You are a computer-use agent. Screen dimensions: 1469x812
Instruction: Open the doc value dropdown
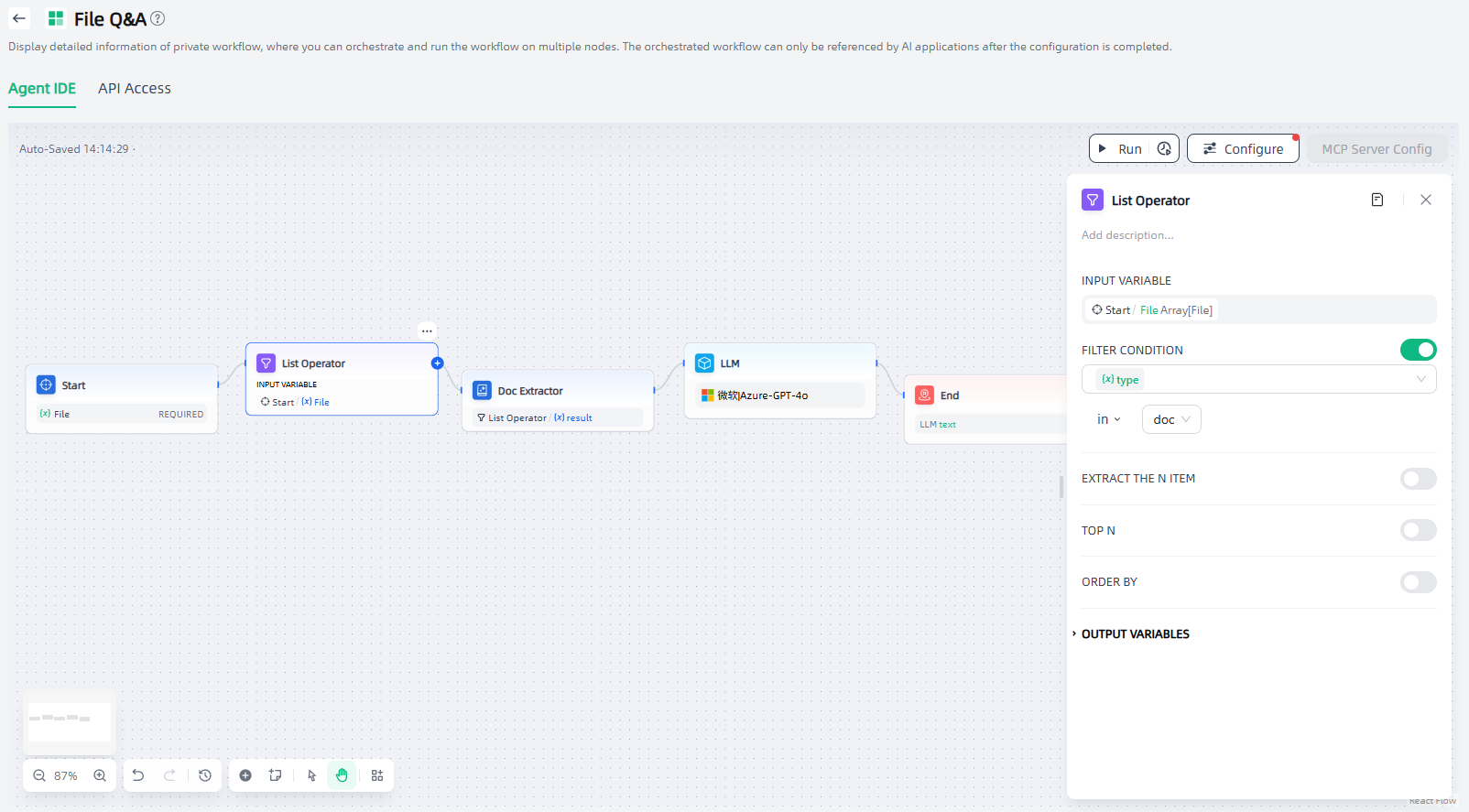pyautogui.click(x=1171, y=419)
